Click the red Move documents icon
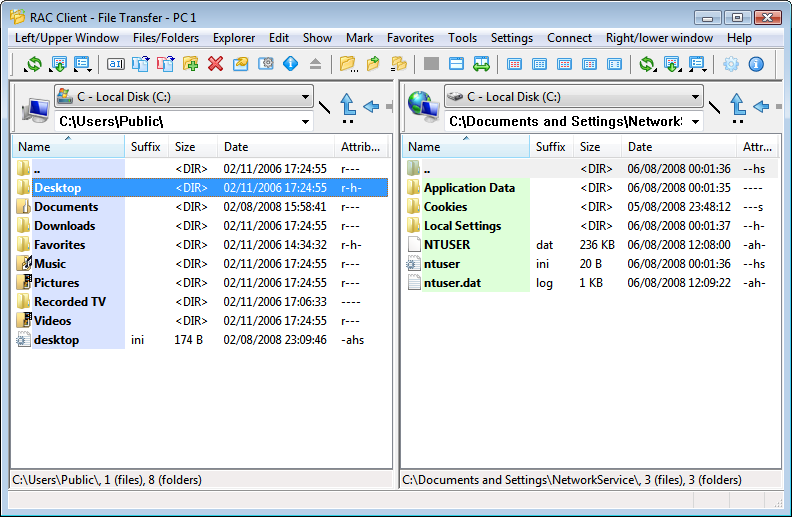The width and height of the screenshot is (792, 517). pos(165,64)
